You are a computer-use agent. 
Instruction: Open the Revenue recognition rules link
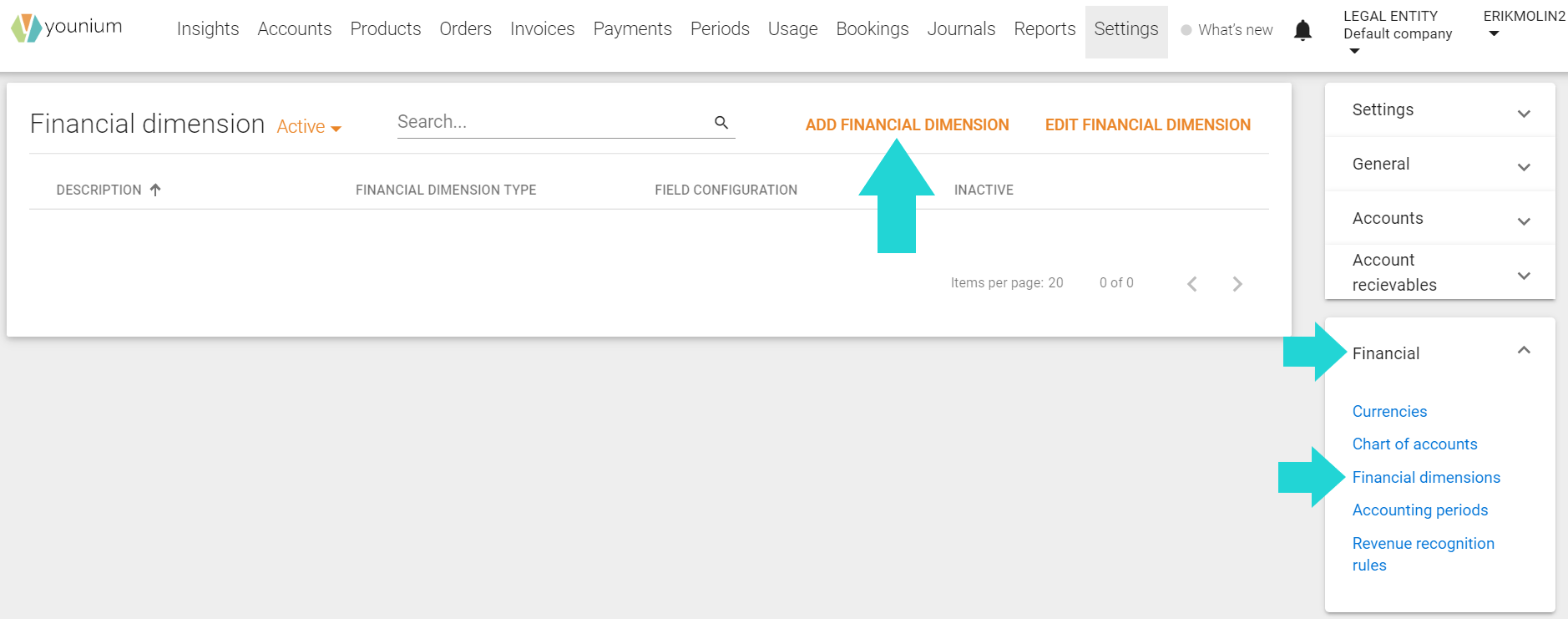click(x=1424, y=555)
